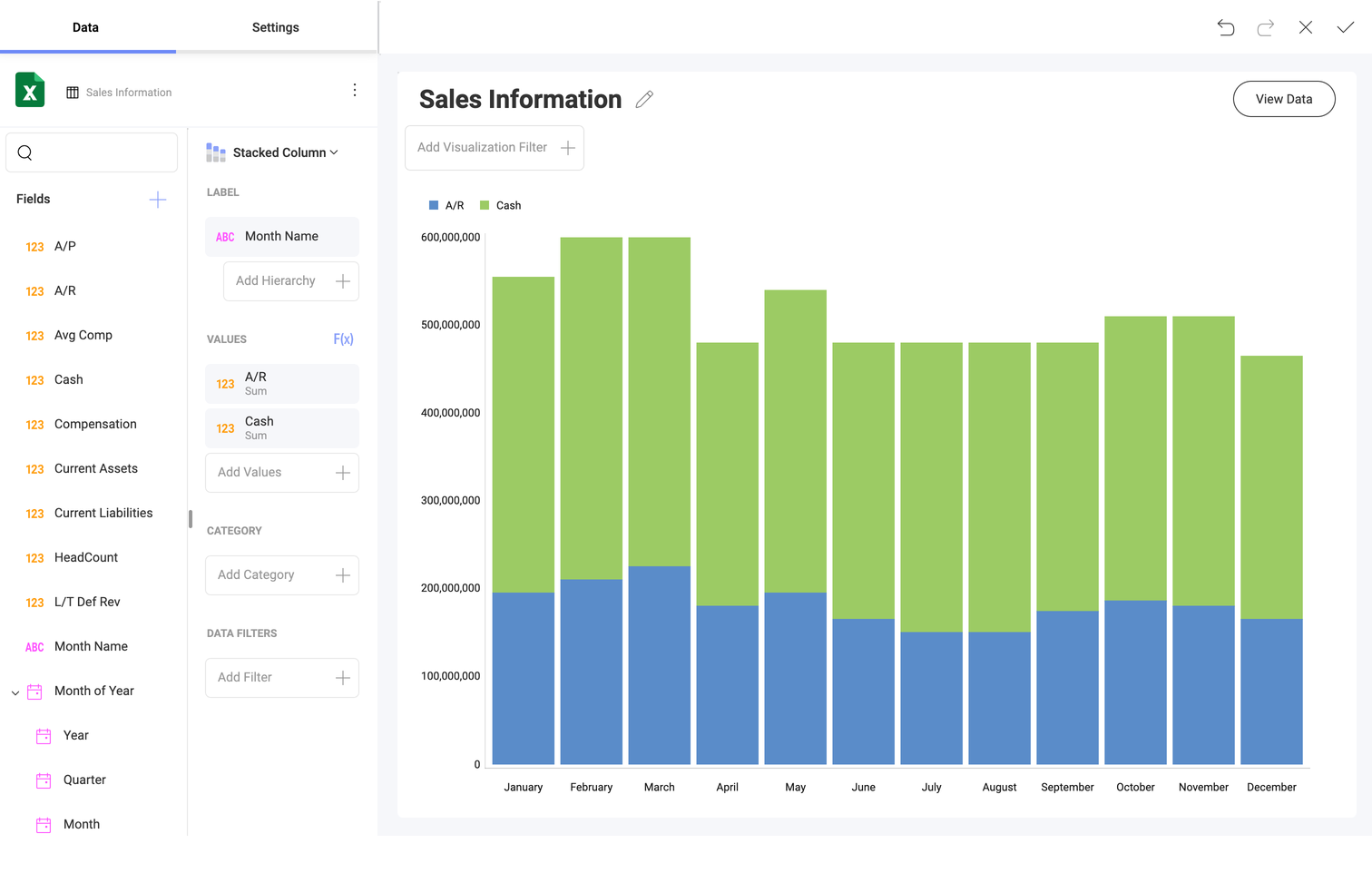Image resolution: width=1372 pixels, height=873 pixels.
Task: Click the fields panel scrollbar handle
Action: (191, 519)
